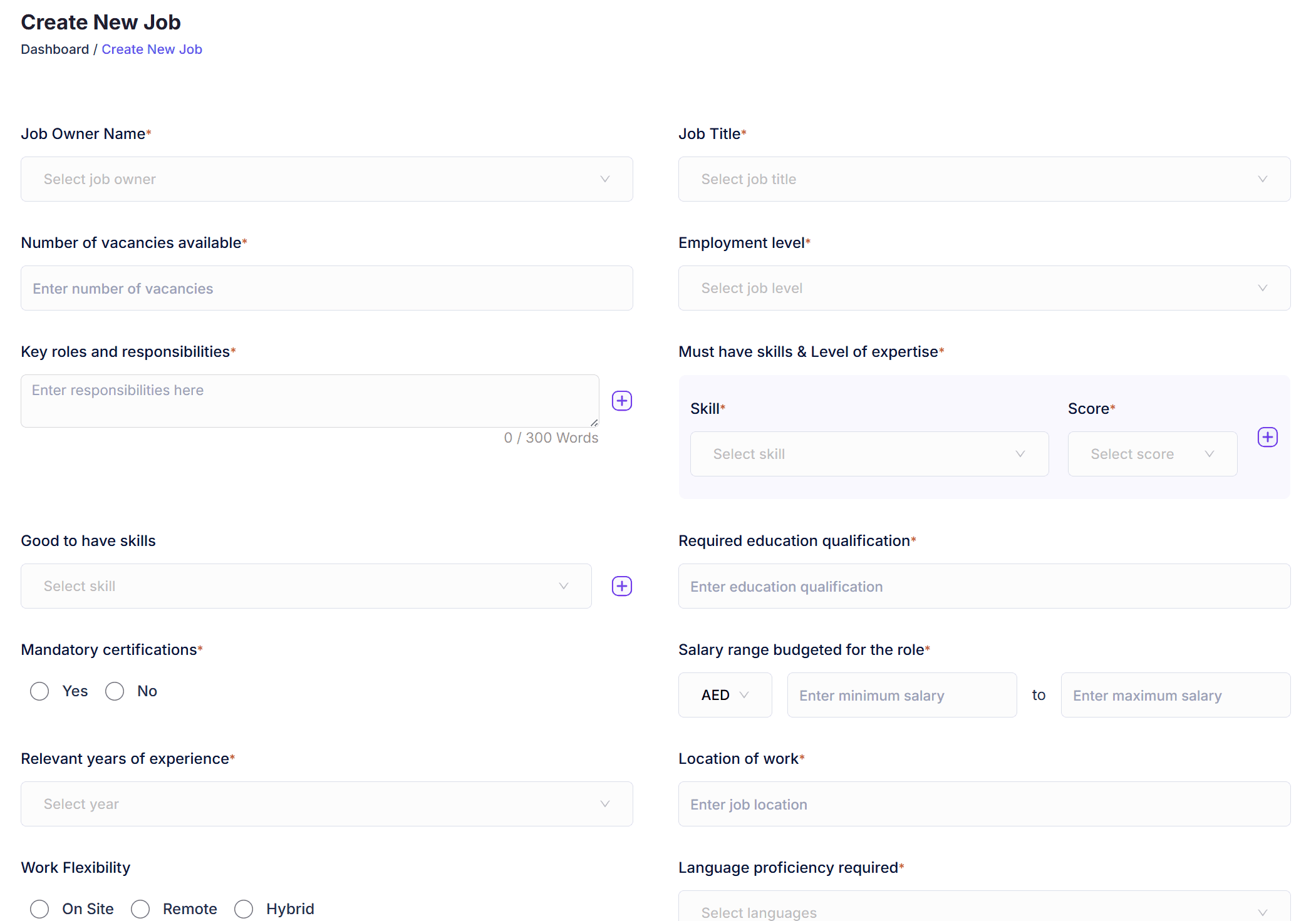Expand Relevant years of experience dropdown

tap(326, 804)
